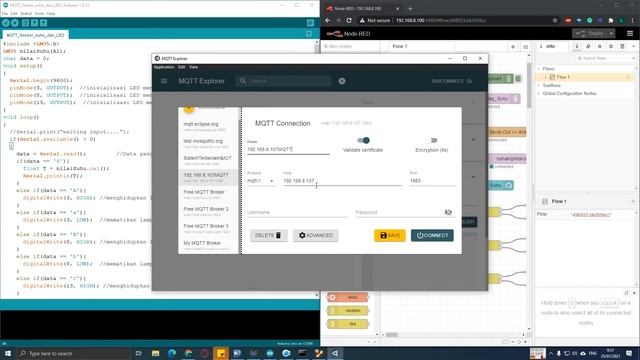Screen dimensions: 640x360
Task: Toggle Validate certificate switch
Action: (363, 140)
